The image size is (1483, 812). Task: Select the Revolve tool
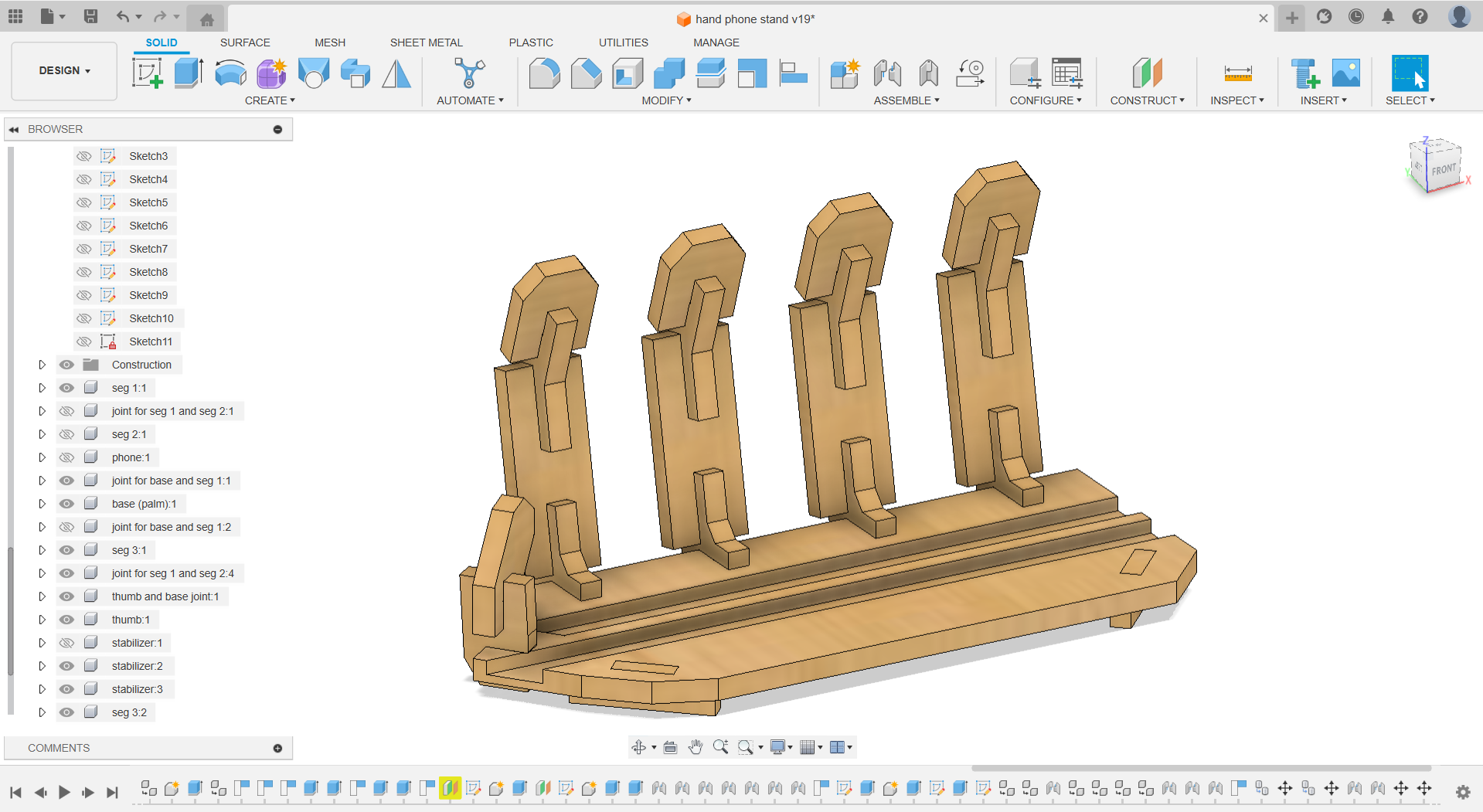click(x=230, y=73)
